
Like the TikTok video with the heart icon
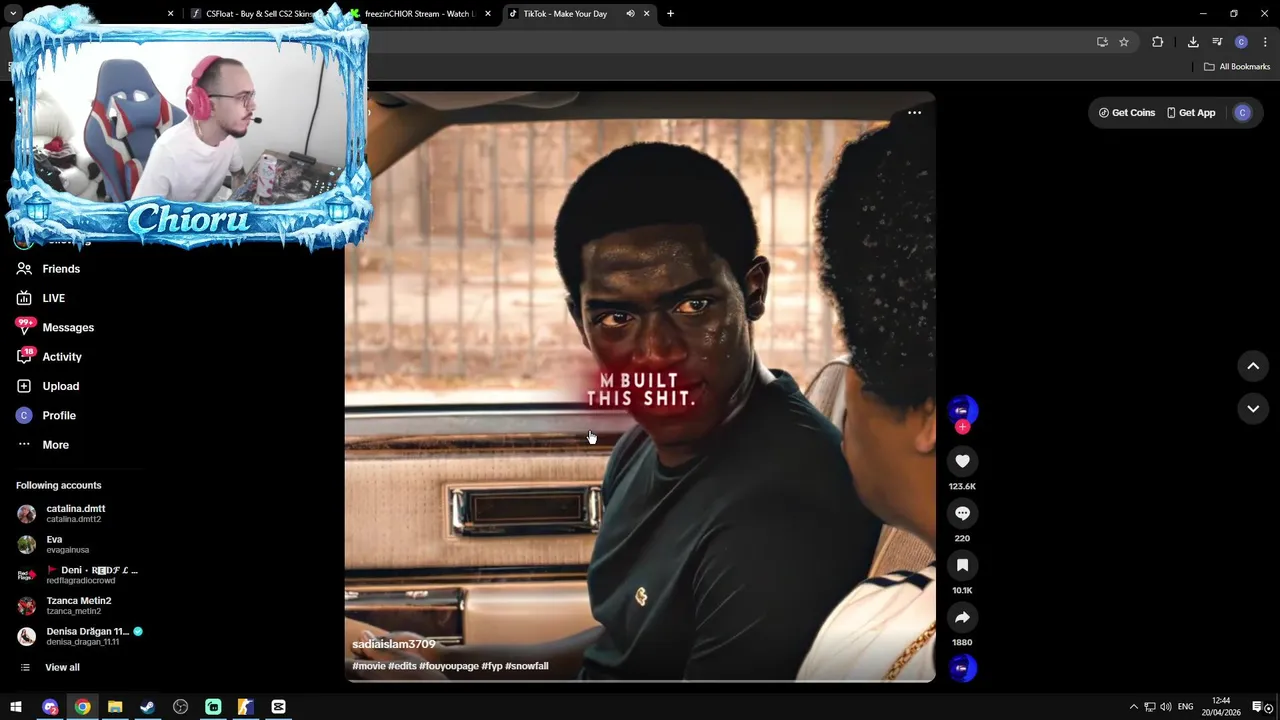(962, 461)
